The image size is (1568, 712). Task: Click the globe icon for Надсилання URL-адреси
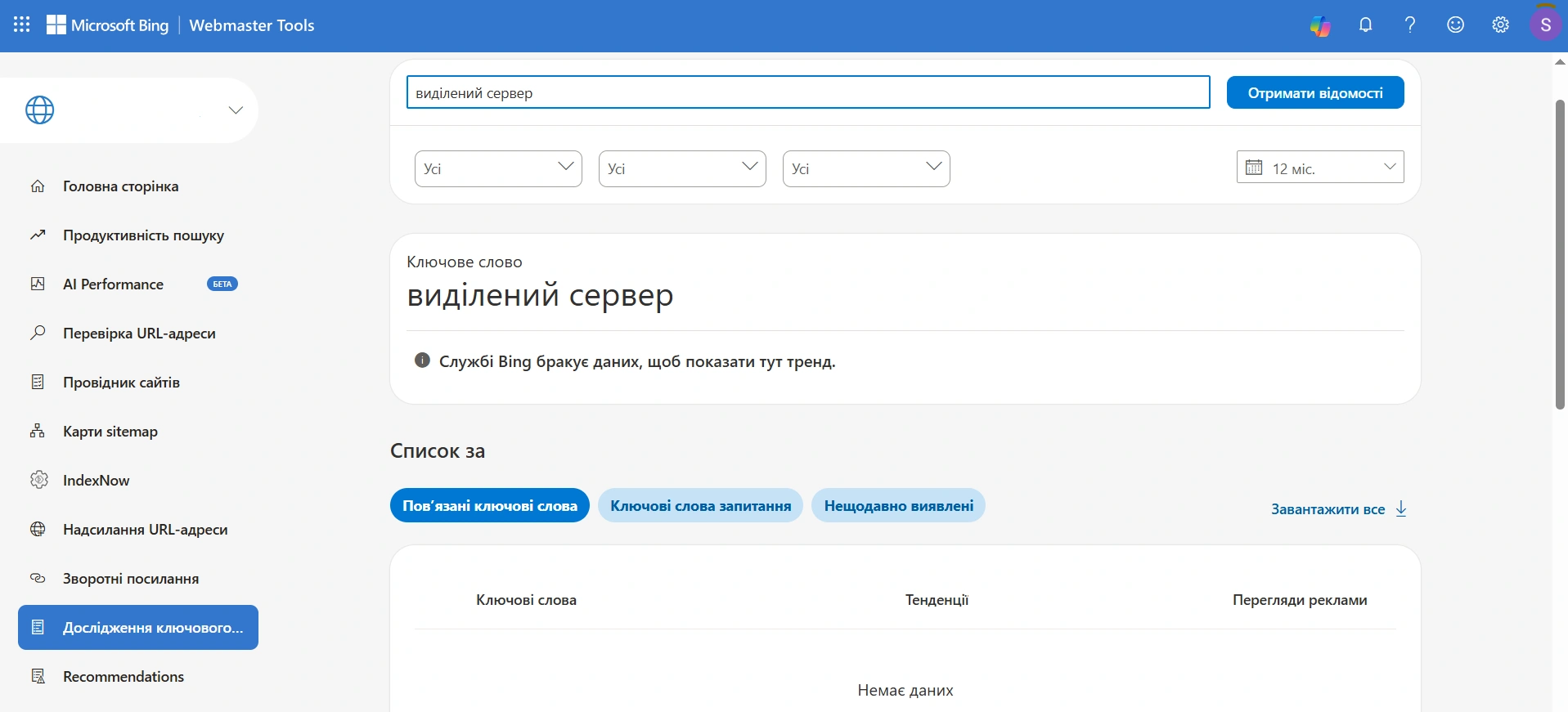pyautogui.click(x=38, y=529)
